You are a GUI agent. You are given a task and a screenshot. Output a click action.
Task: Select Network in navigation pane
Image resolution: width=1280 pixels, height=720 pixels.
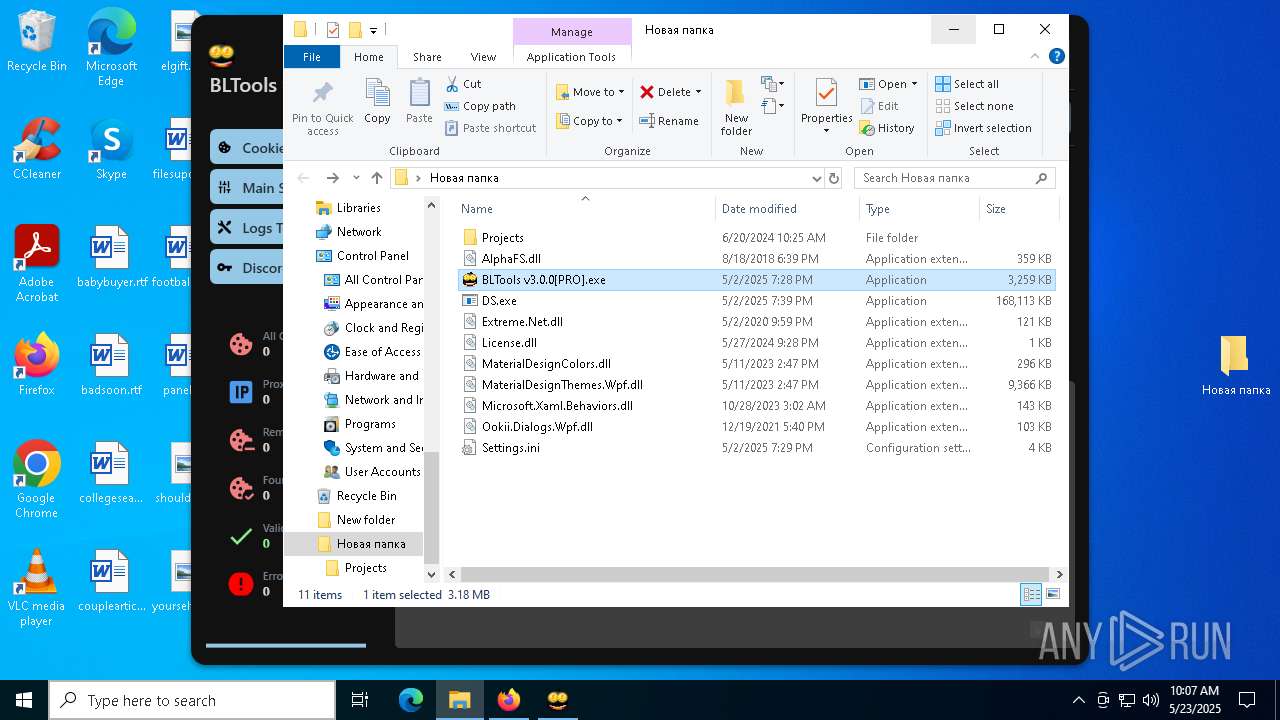pyautogui.click(x=348, y=232)
